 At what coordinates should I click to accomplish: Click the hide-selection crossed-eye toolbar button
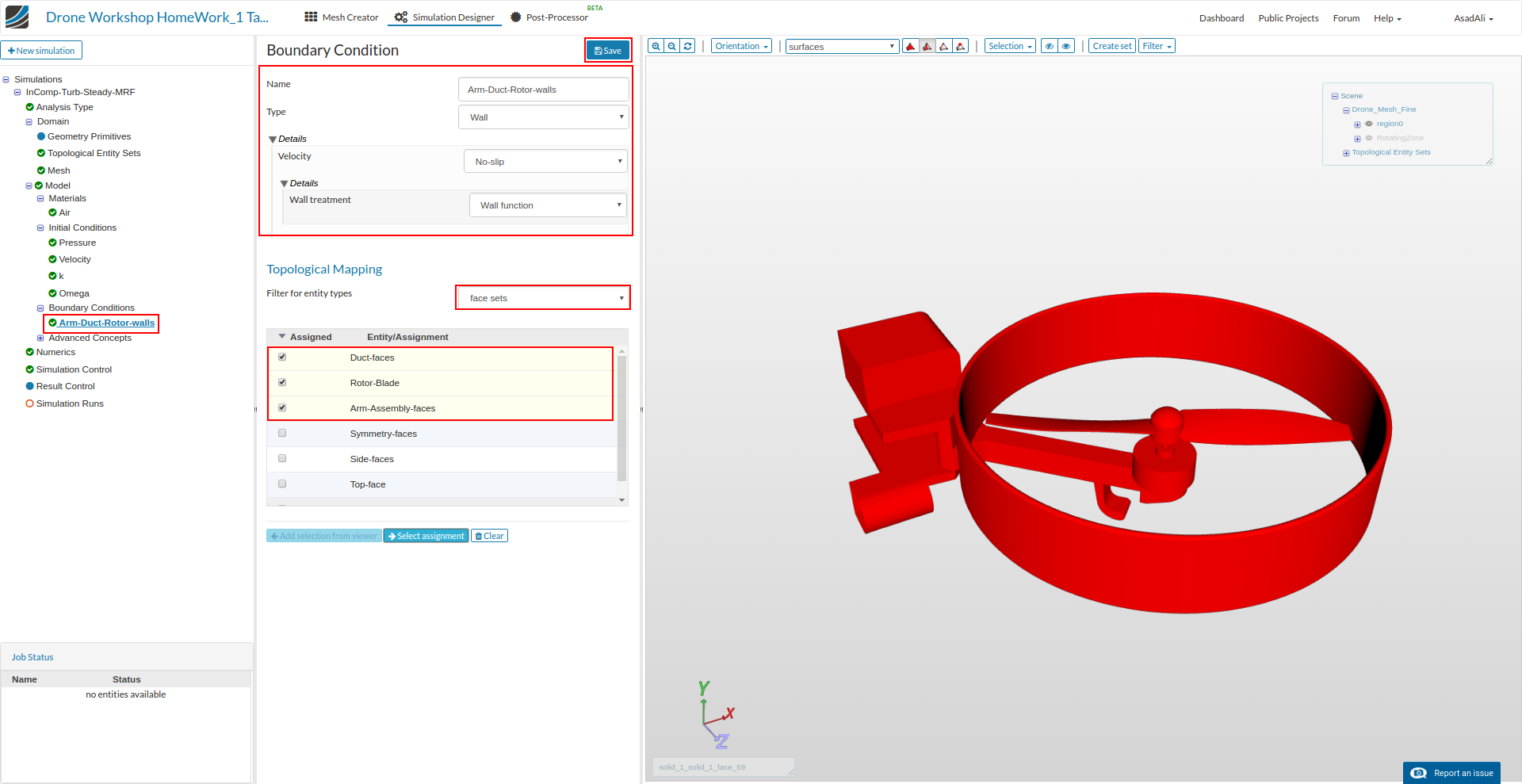[x=1050, y=46]
